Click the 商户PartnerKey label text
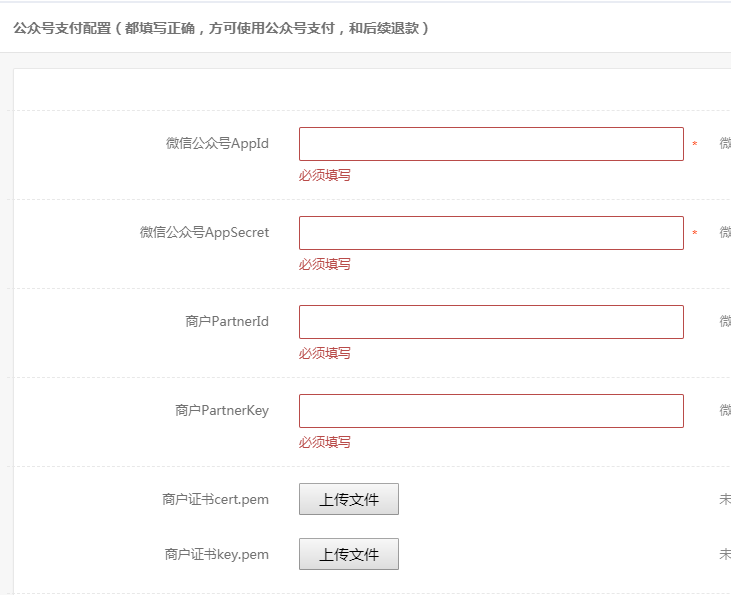Image resolution: width=731 pixels, height=595 pixels. pyautogui.click(x=222, y=410)
